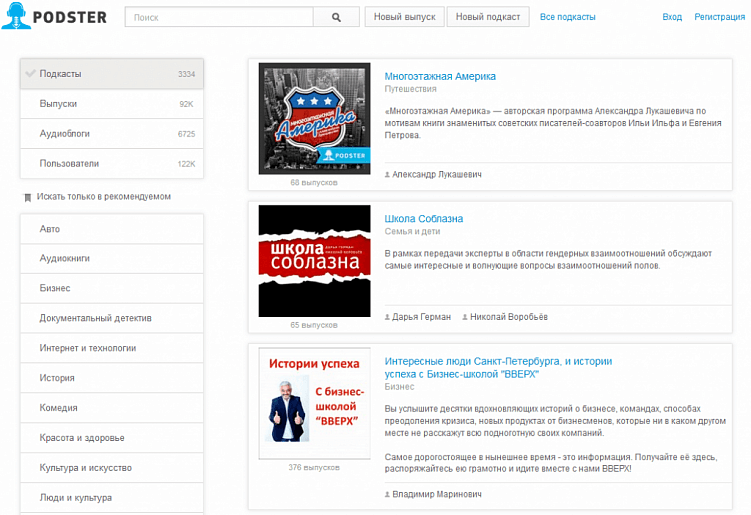
Task: Click the 122K users count
Action: coord(186,164)
